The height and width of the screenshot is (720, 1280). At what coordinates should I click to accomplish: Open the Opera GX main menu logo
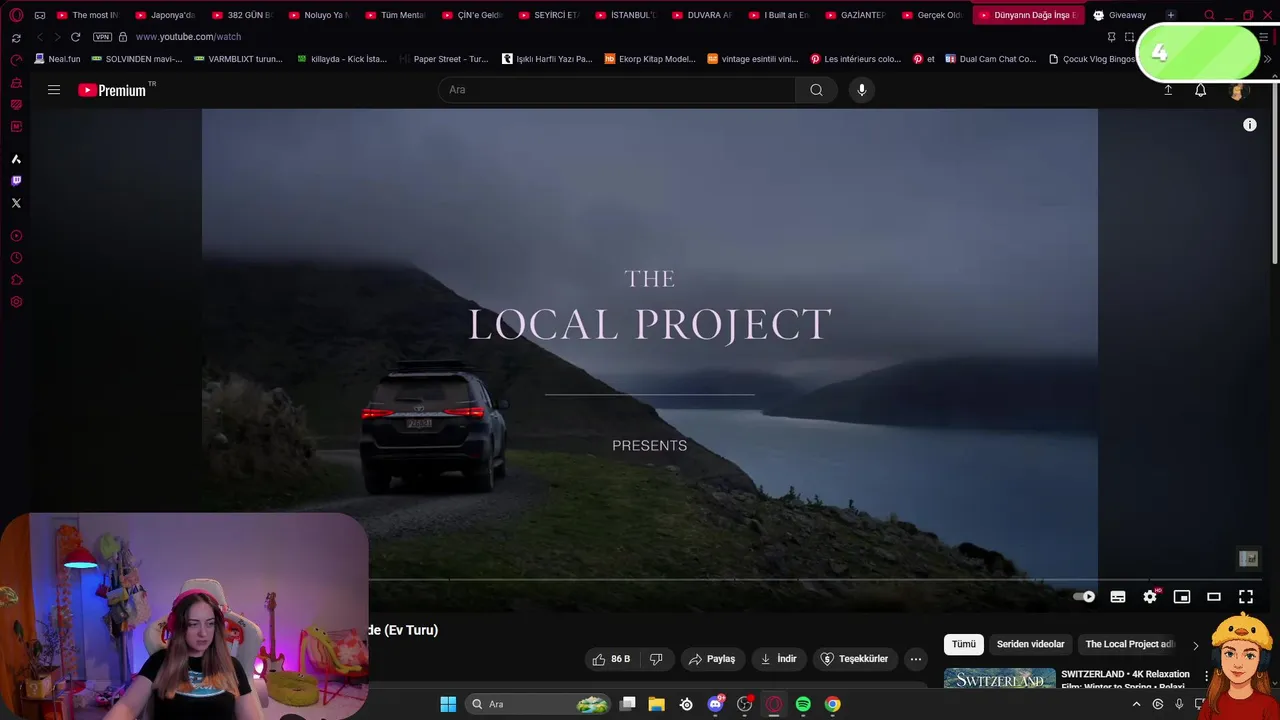16,15
